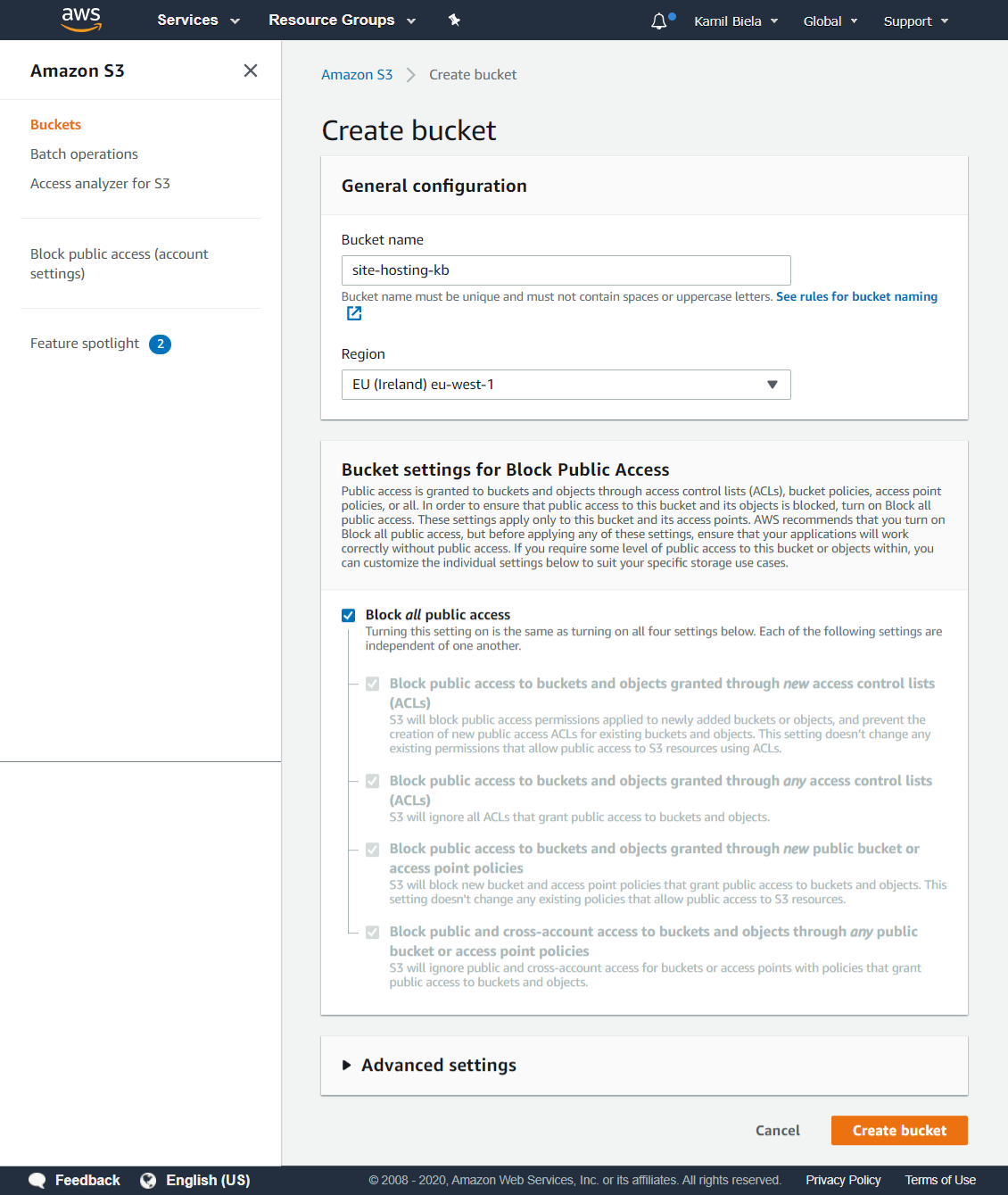This screenshot has height=1195, width=1008.
Task: Change language via English (US)
Action: pos(208,1180)
